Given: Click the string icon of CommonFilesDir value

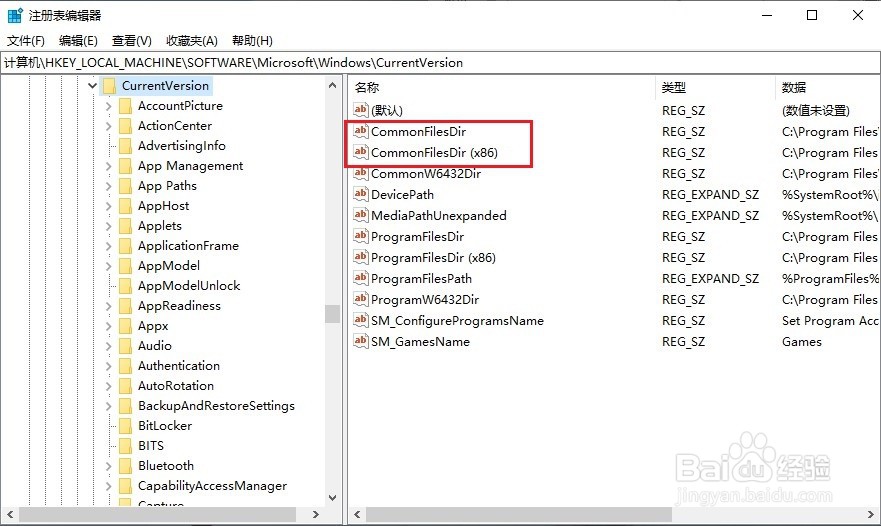Looking at the screenshot, I should coord(360,131).
